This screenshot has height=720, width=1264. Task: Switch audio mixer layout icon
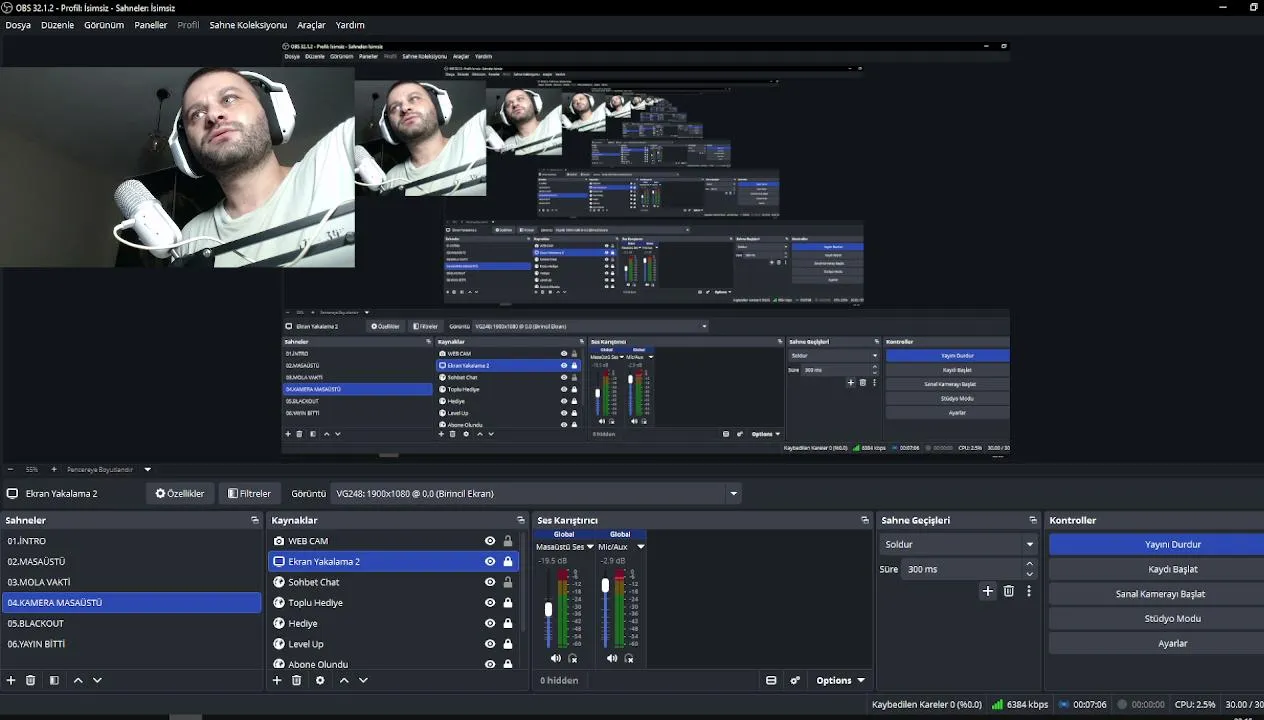771,680
